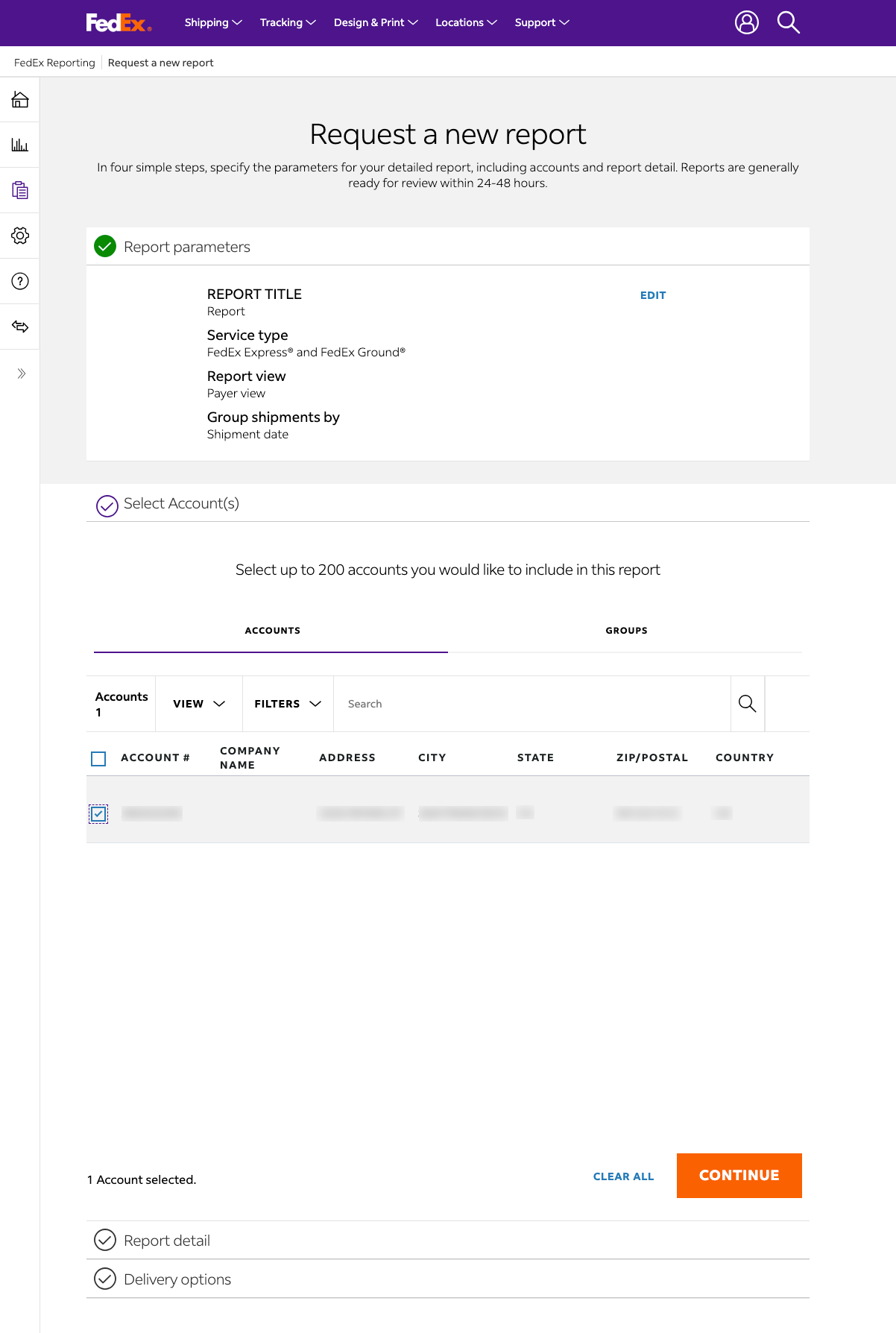896x1333 pixels.
Task: Expand the Report detail section
Action: click(448, 1240)
